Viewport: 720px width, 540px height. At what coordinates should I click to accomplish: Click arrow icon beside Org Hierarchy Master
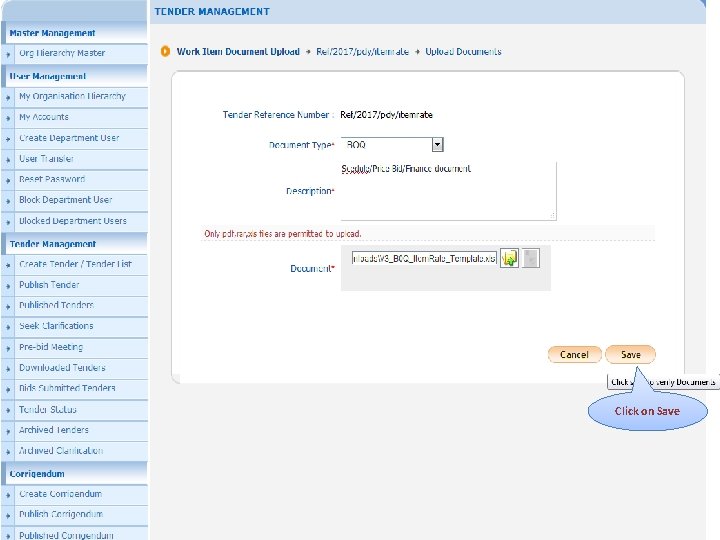coord(8,55)
